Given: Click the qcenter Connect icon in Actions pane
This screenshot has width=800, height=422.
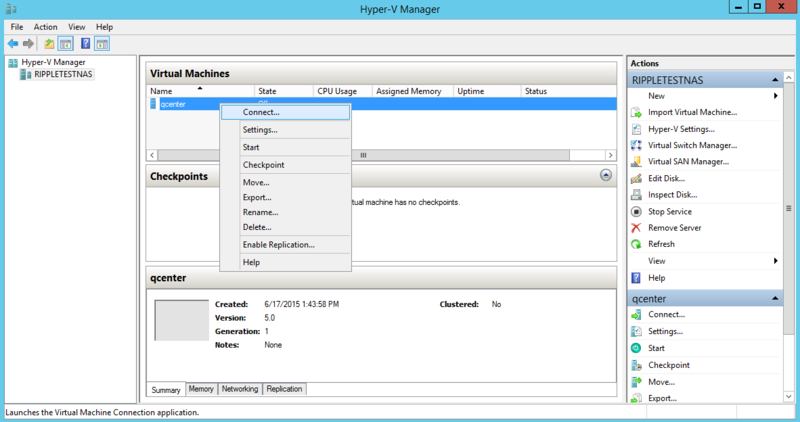Looking at the screenshot, I should [636, 315].
